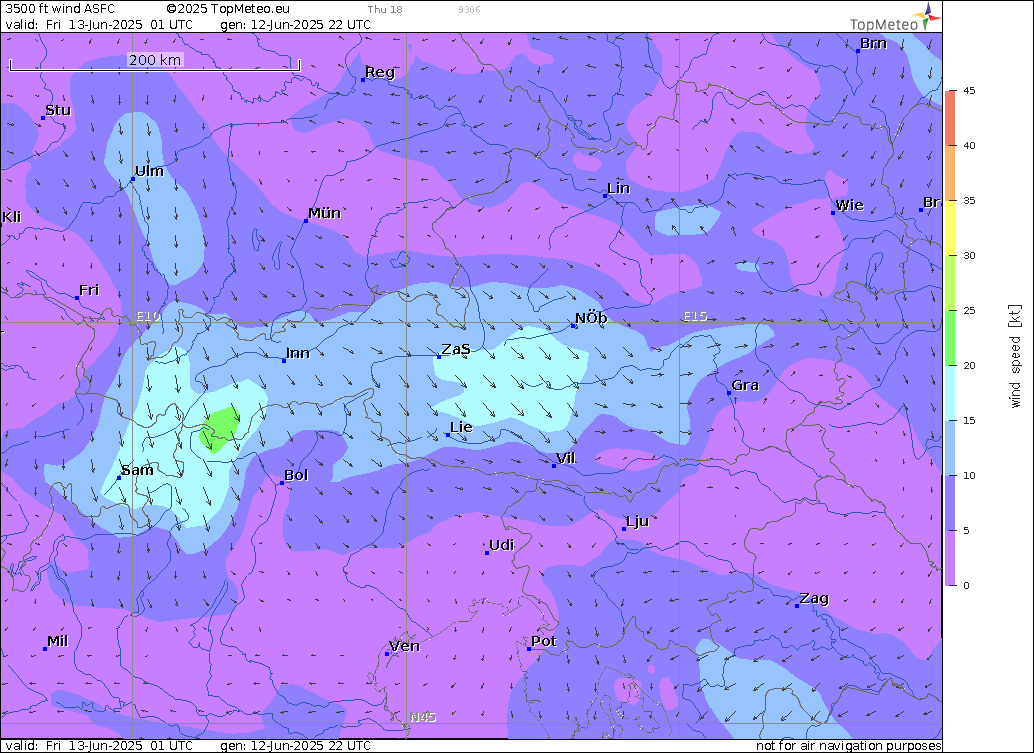
Task: Select the Stu city label
Action: point(58,110)
